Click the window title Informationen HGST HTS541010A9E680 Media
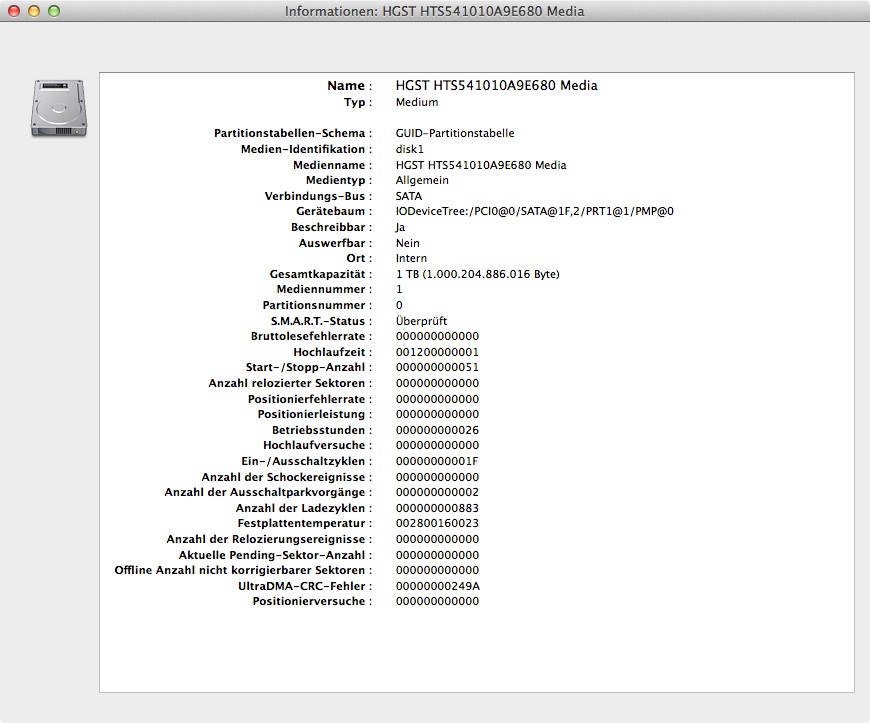The width and height of the screenshot is (870, 723). tap(434, 11)
